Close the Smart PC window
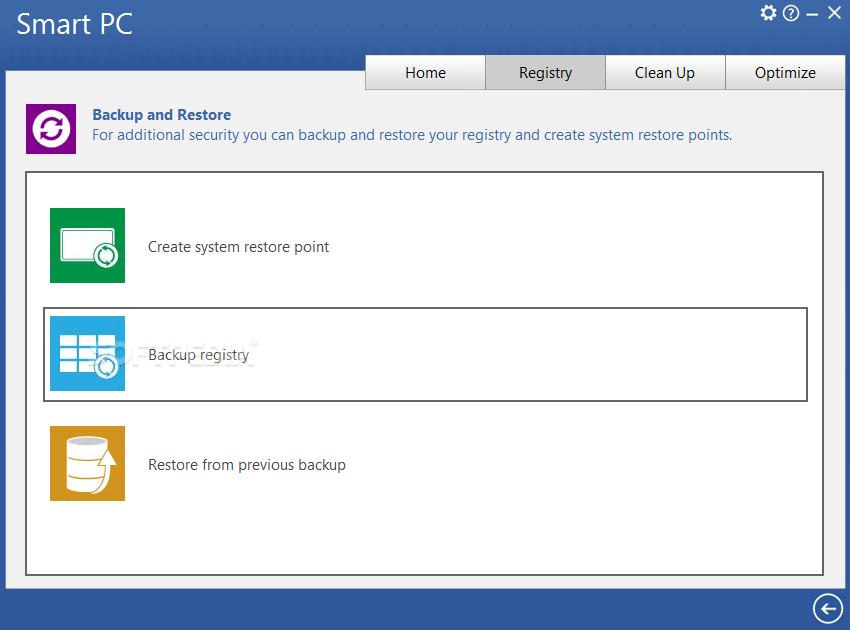The width and height of the screenshot is (850, 630). pyautogui.click(x=834, y=12)
